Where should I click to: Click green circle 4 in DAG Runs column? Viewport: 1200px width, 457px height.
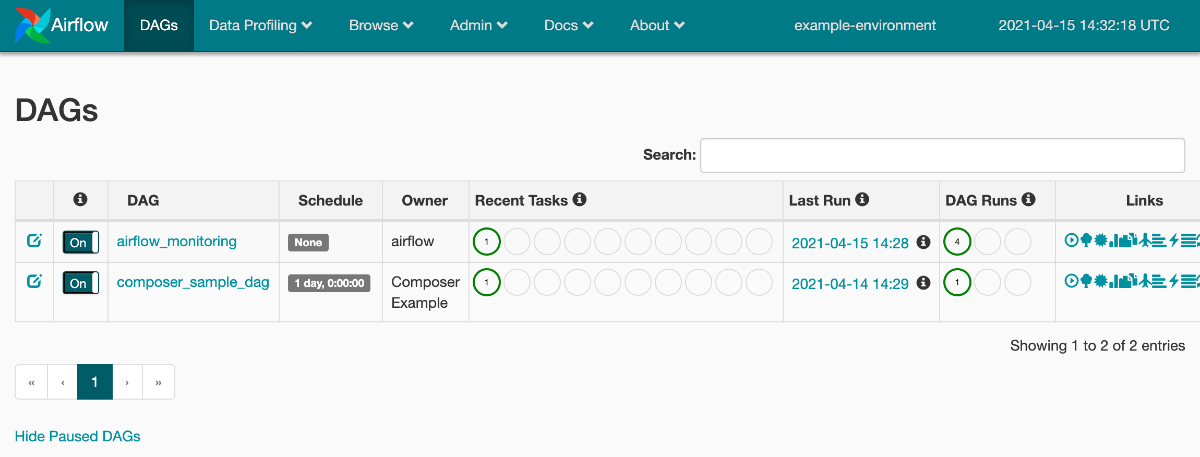click(x=957, y=241)
